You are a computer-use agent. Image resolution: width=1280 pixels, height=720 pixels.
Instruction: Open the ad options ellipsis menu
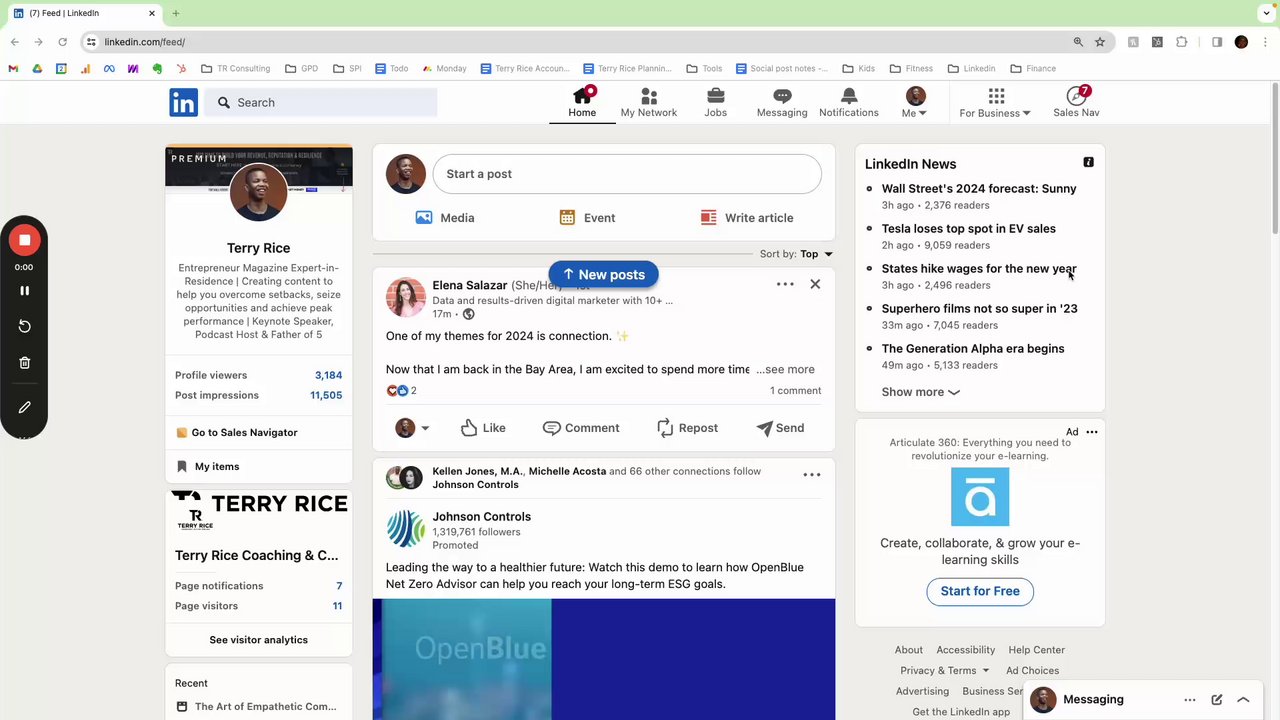(1092, 432)
